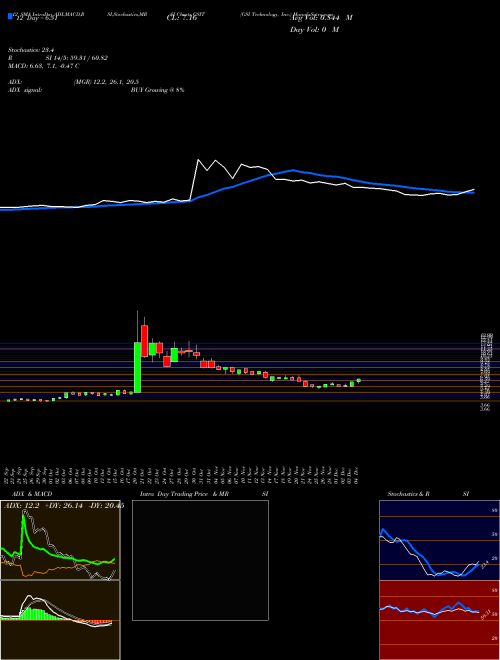Click the empty Intra Day trading chart box
The image size is (500, 660).
(200, 560)
